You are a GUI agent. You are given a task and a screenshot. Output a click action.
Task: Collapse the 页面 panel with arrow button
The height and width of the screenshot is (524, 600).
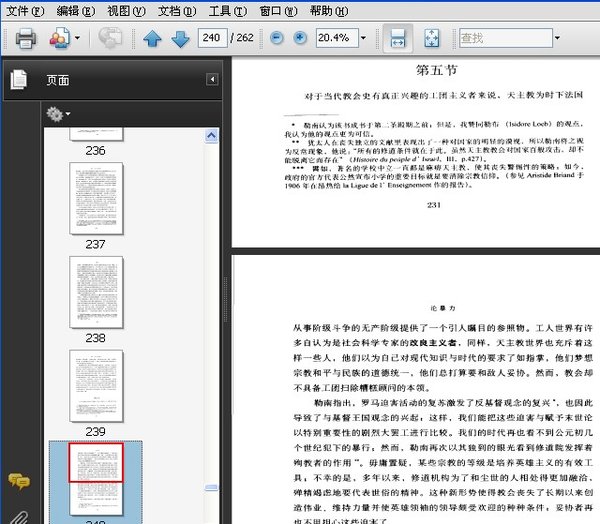[x=212, y=79]
